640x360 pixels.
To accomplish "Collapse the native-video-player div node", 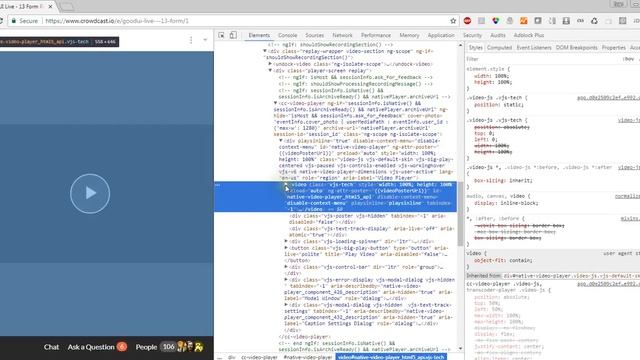I will [281, 141].
